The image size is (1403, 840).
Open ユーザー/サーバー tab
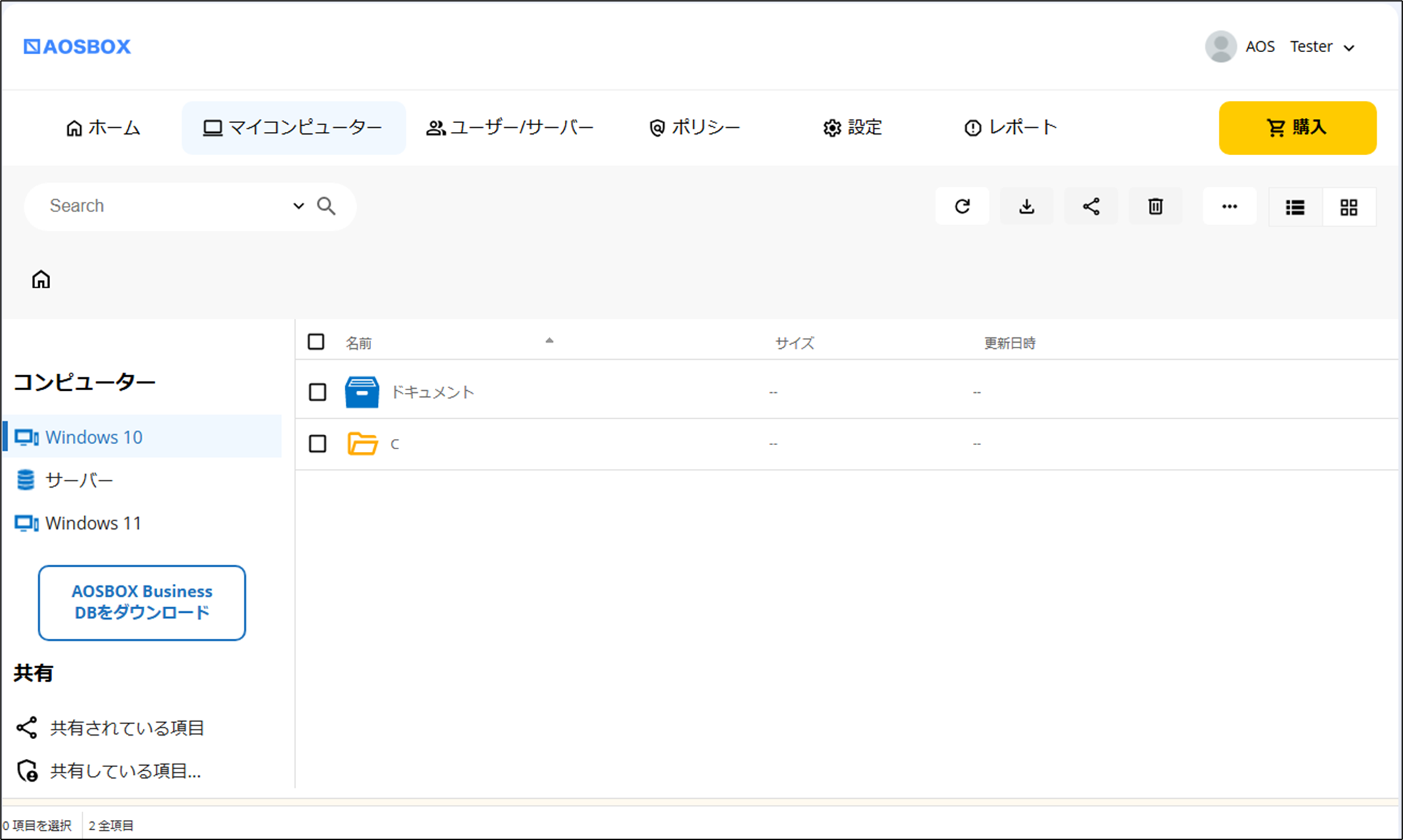(510, 128)
